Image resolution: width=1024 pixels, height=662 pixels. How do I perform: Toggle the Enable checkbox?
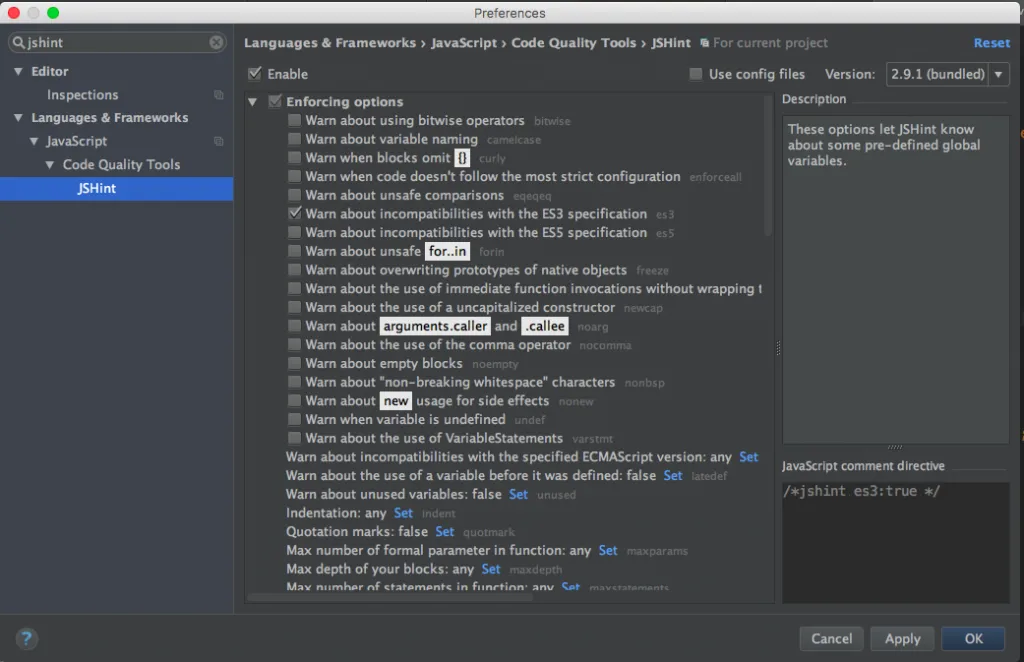point(255,74)
